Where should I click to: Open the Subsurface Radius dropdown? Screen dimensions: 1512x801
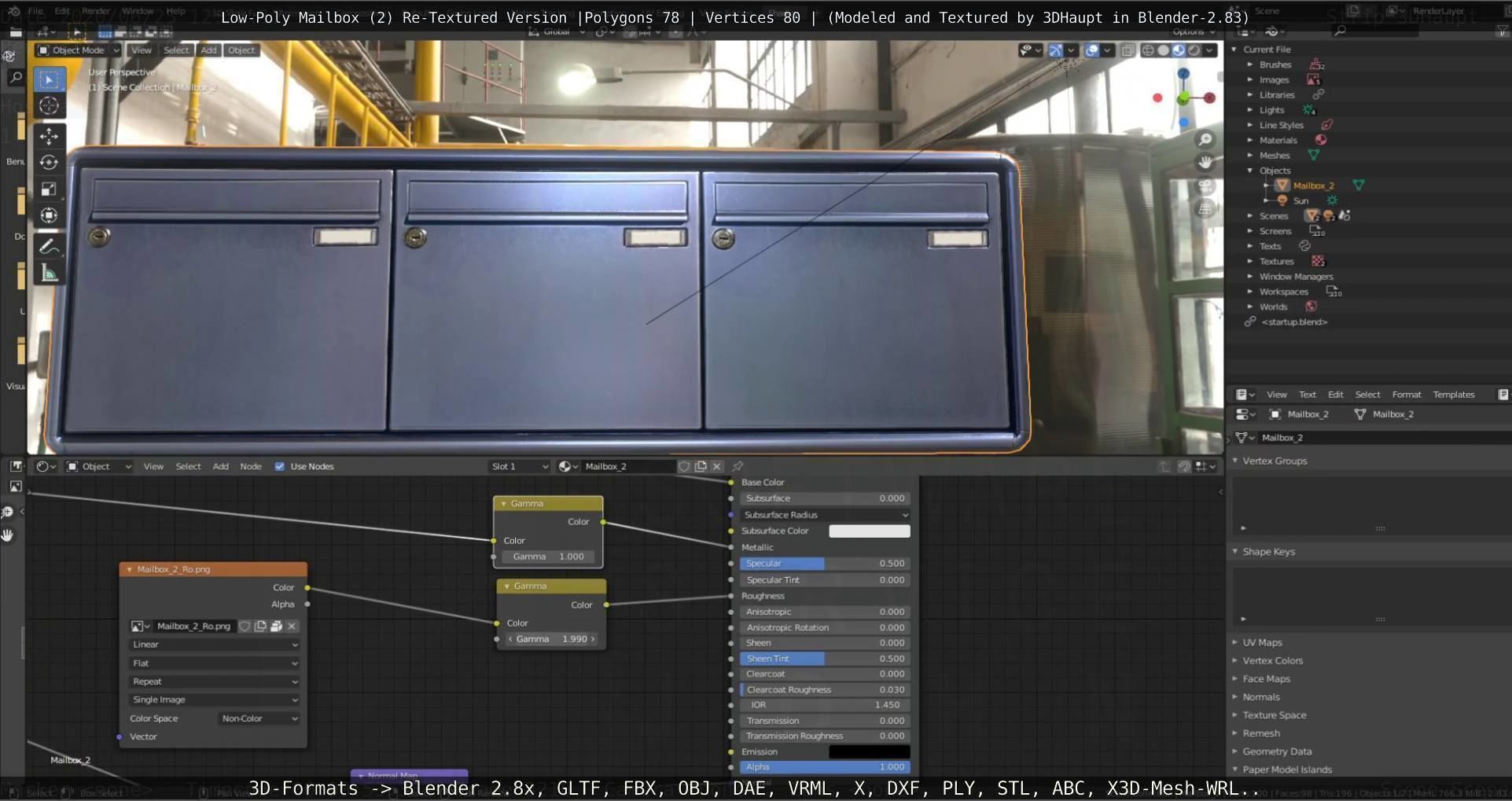(825, 515)
